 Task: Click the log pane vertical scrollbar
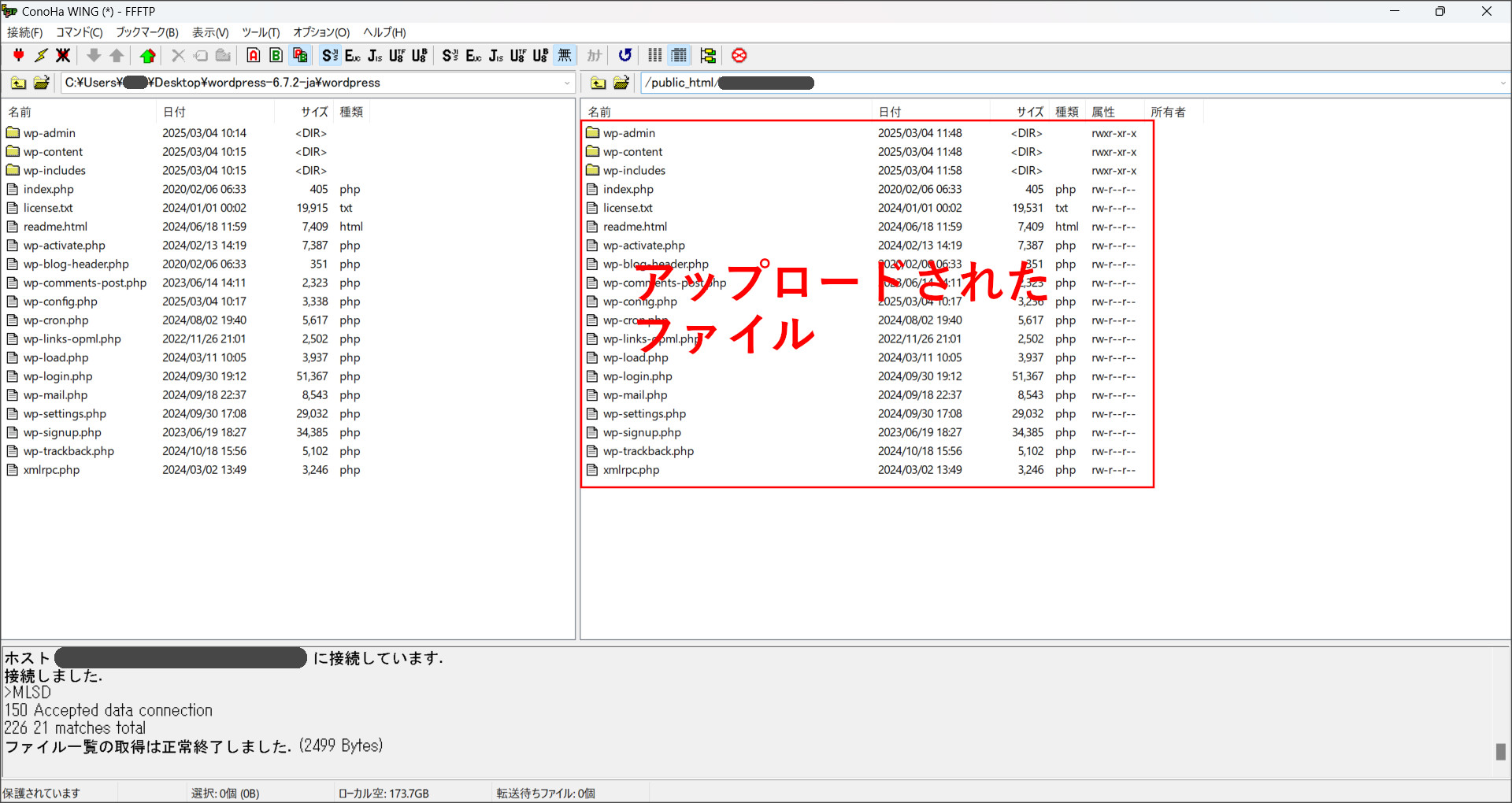(1500, 750)
